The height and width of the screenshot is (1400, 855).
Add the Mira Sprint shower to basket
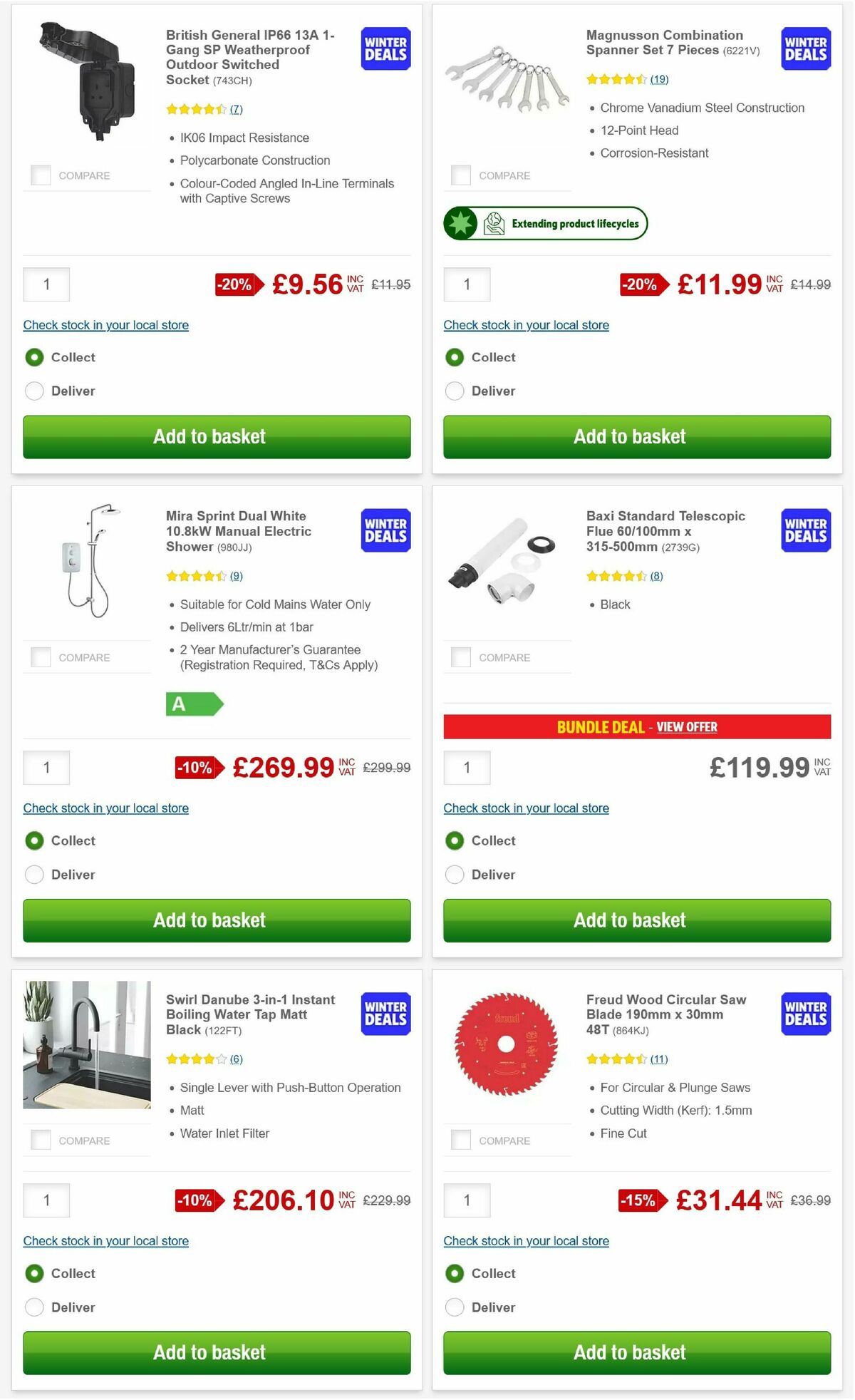pyautogui.click(x=209, y=920)
